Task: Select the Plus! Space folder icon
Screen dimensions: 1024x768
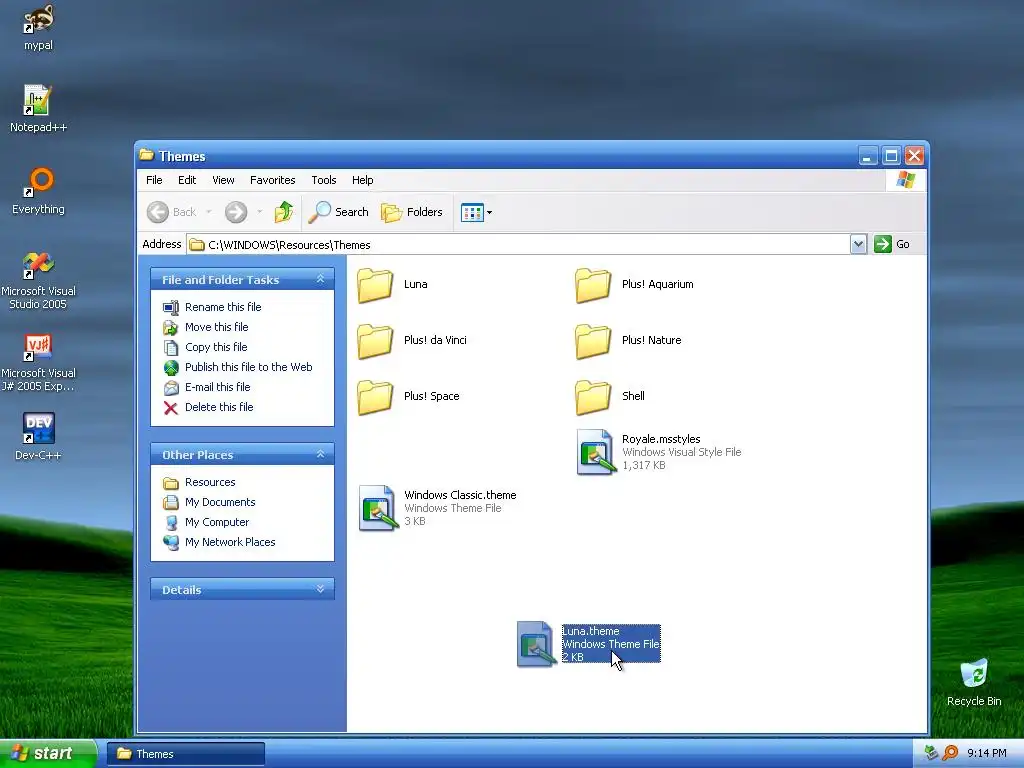Action: [x=375, y=396]
